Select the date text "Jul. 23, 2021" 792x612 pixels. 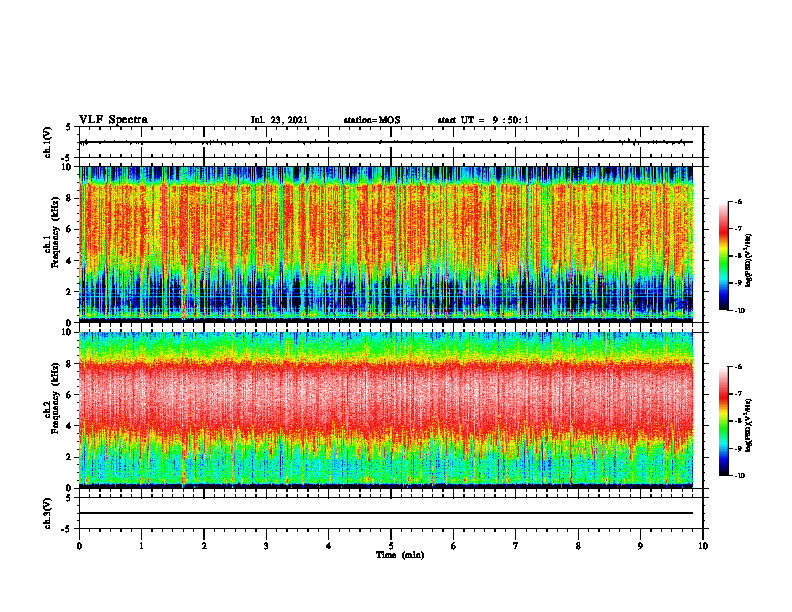tap(279, 120)
